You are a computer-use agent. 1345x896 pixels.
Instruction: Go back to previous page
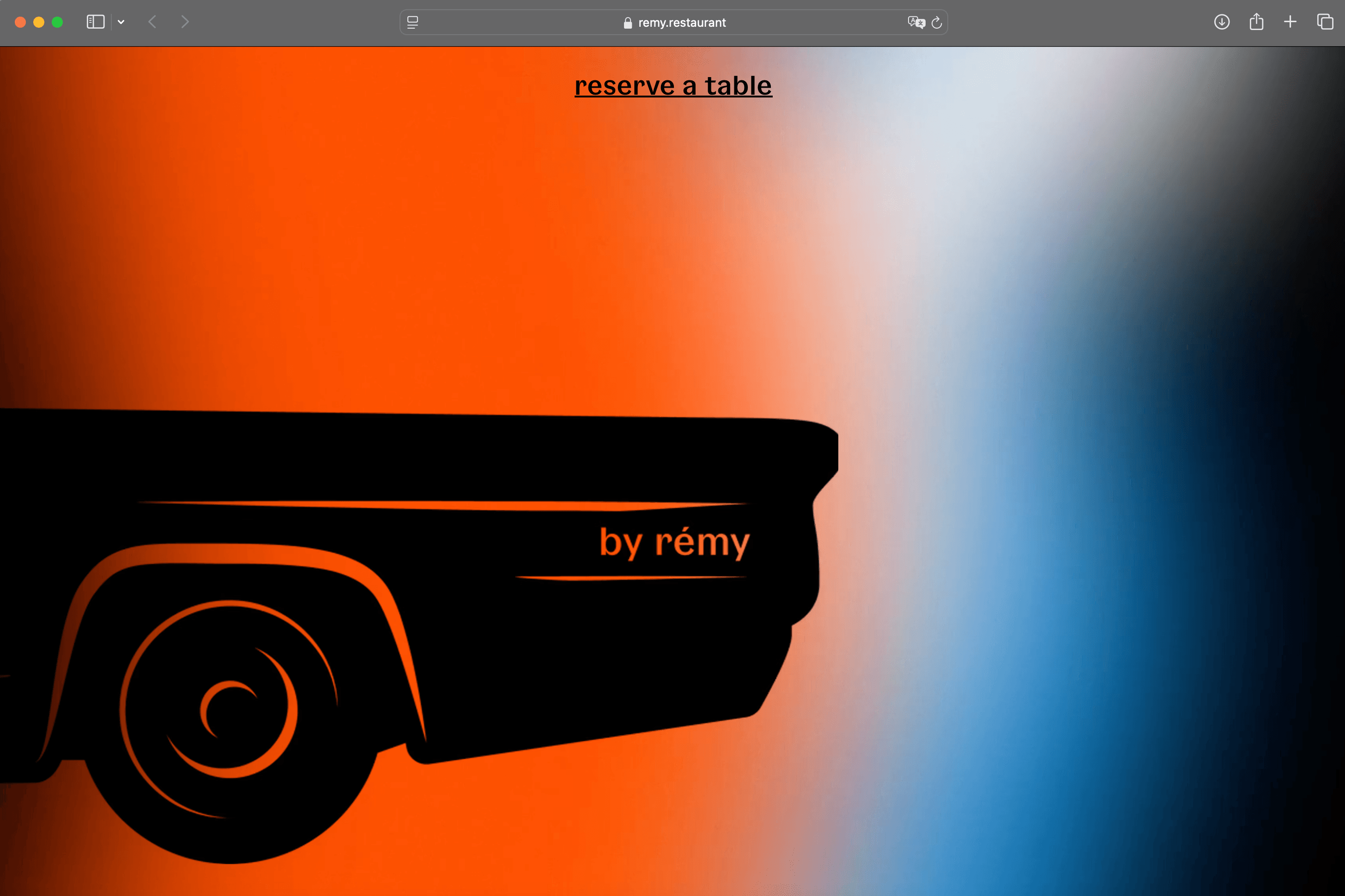[x=152, y=22]
